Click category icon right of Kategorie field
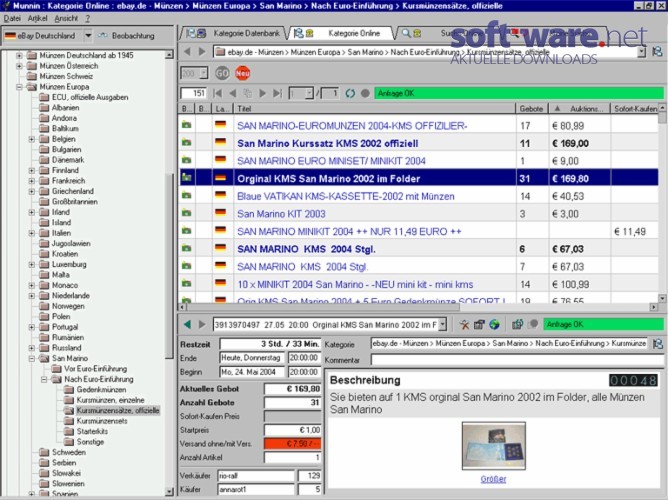This screenshot has height=500, width=668. click(658, 344)
